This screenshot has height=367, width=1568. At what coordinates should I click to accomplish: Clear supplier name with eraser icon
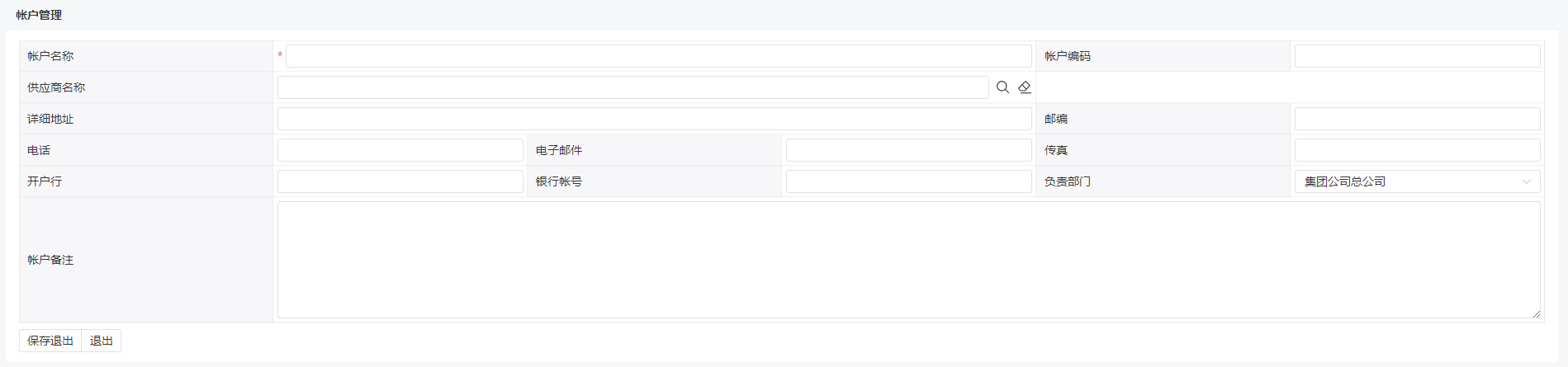tap(1025, 87)
